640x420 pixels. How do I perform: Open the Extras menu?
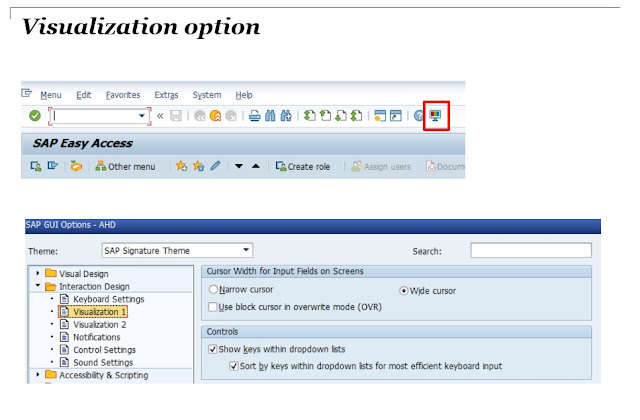166,95
